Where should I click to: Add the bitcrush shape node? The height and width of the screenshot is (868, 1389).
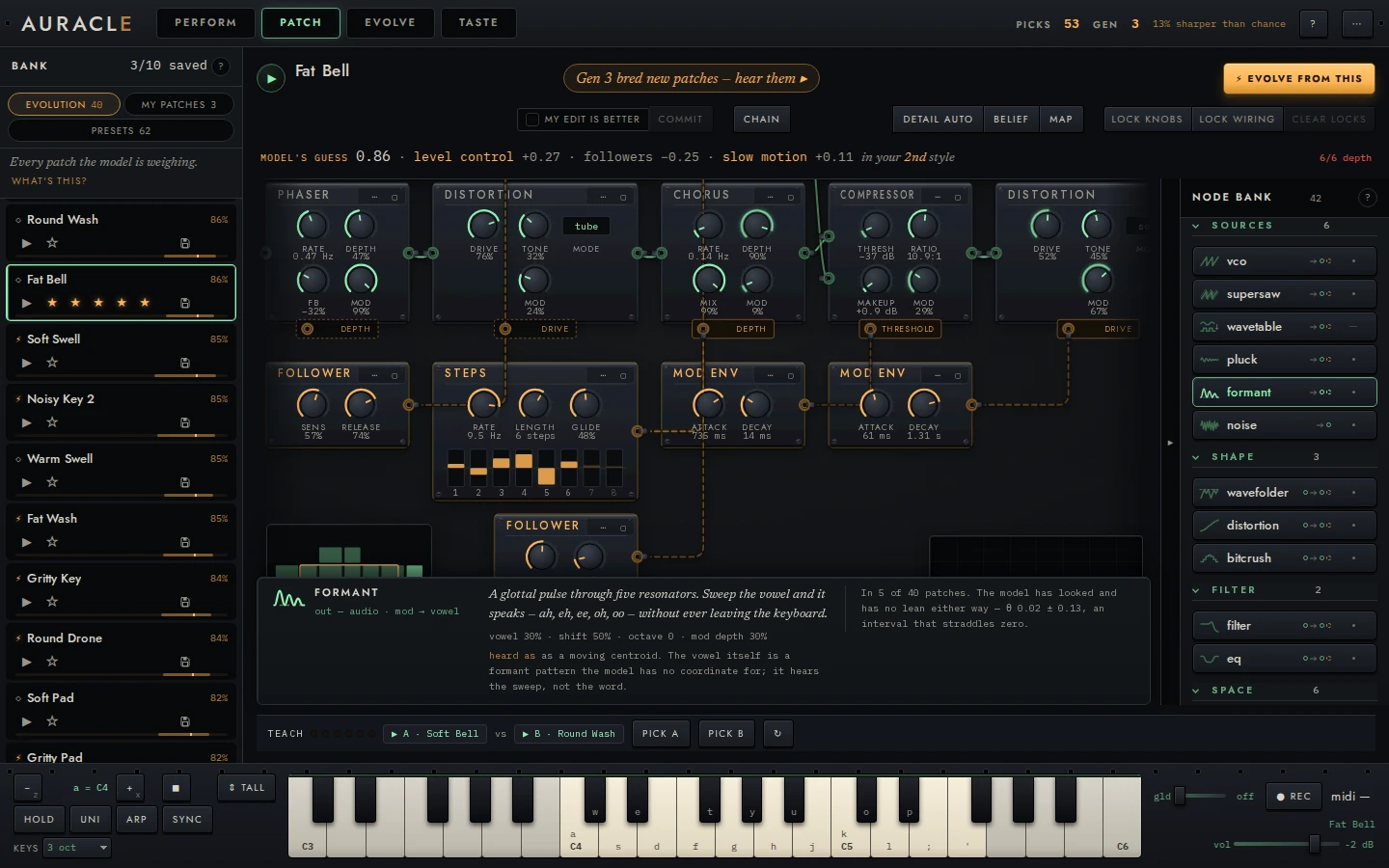pyautogui.click(x=1284, y=558)
